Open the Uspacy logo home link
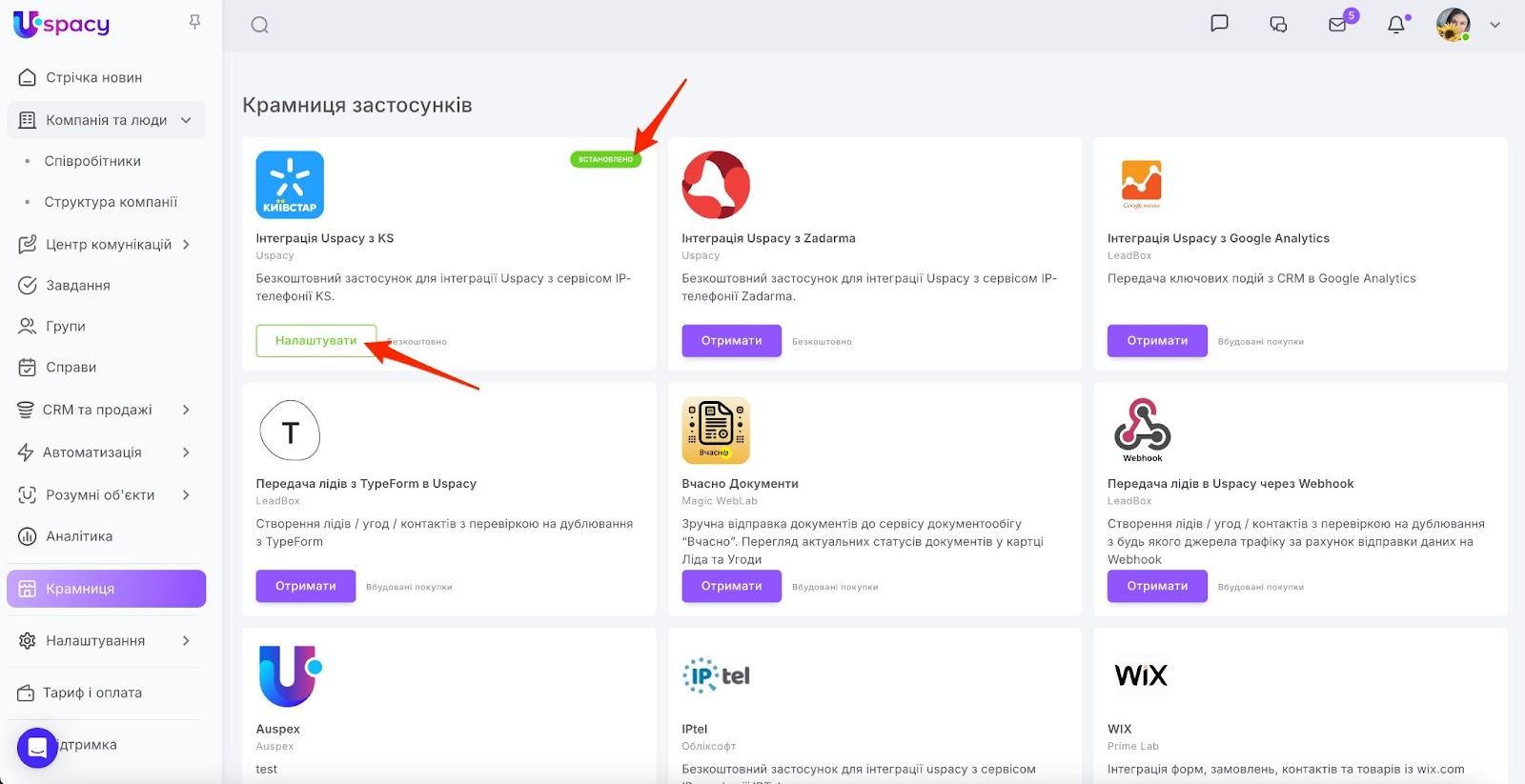Image resolution: width=1525 pixels, height=784 pixels. point(62,24)
